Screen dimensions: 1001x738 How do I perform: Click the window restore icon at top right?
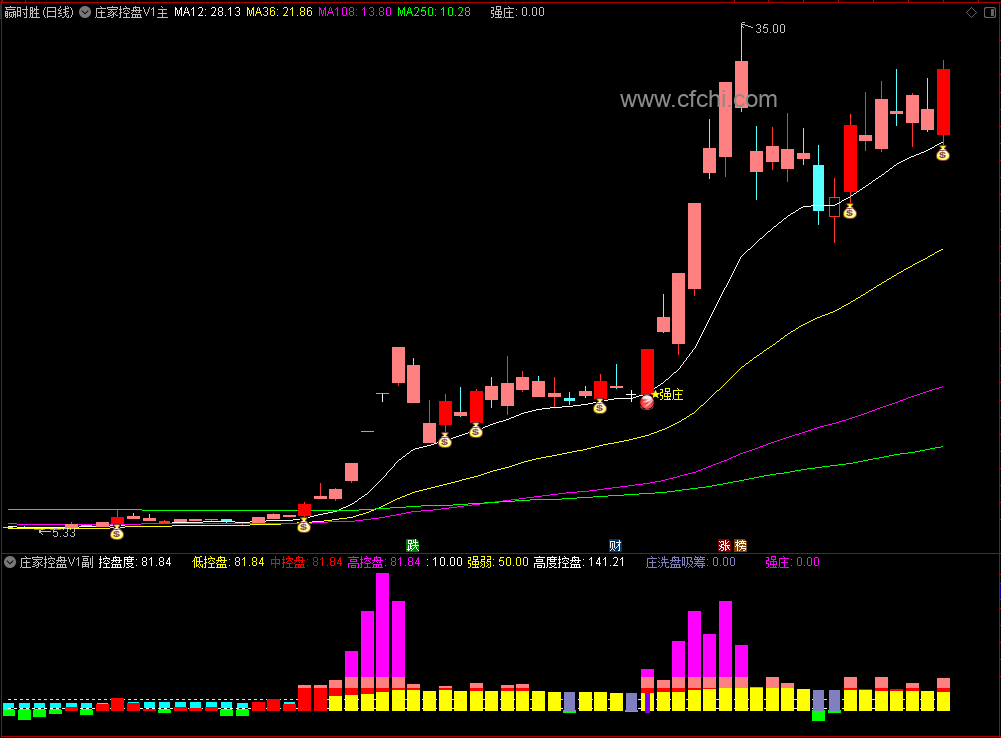[x=990, y=12]
